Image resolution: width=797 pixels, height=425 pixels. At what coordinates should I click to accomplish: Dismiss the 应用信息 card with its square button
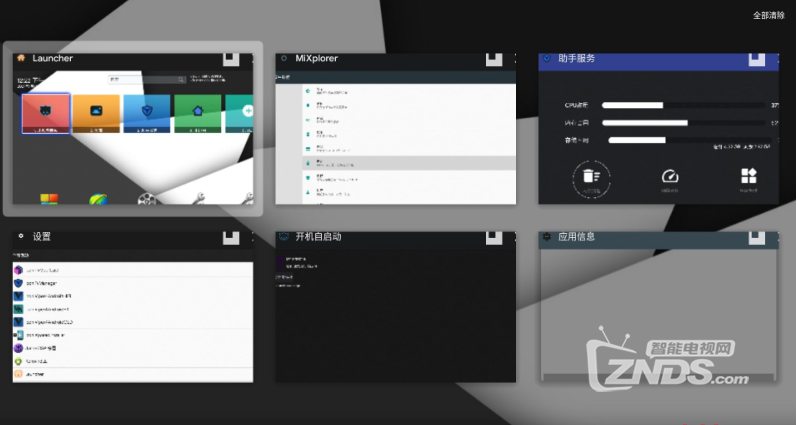[x=757, y=238]
